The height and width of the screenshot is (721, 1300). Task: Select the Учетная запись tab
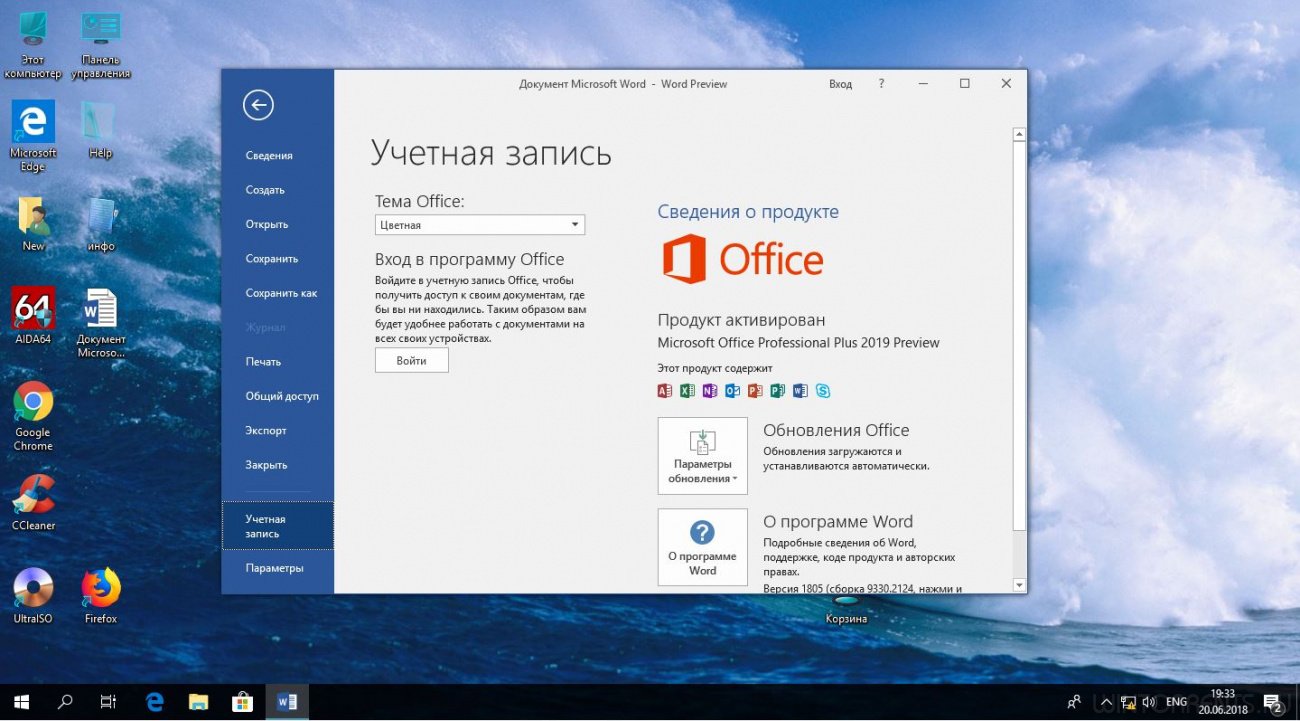278,526
